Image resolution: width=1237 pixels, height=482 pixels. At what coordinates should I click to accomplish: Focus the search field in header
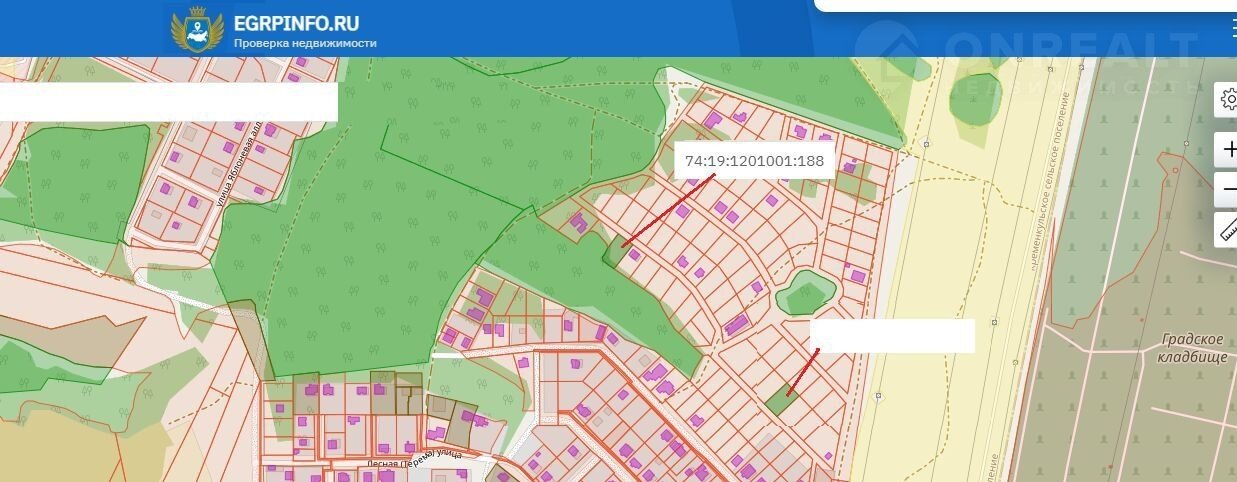(1020, 6)
